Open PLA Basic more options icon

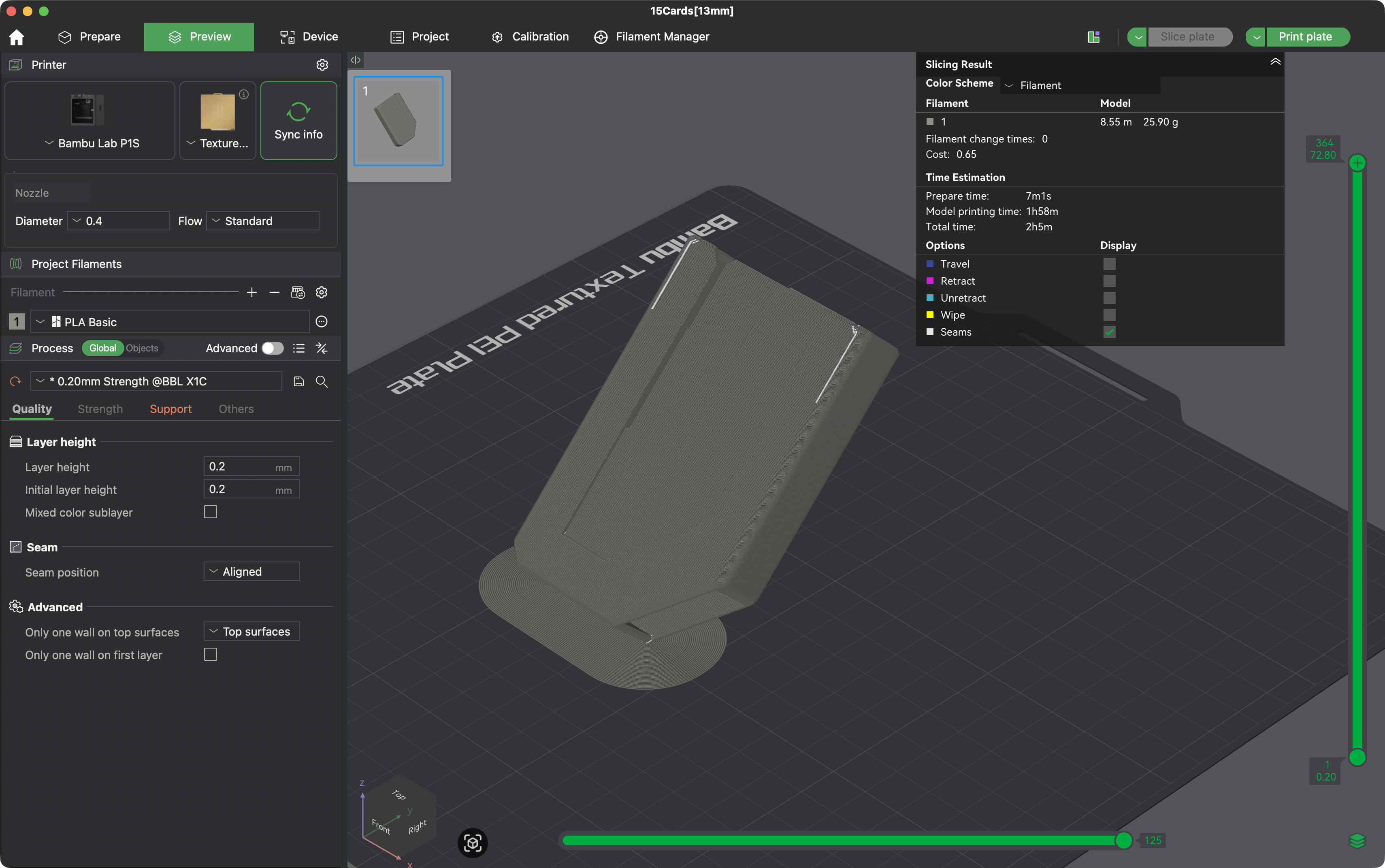pos(322,321)
